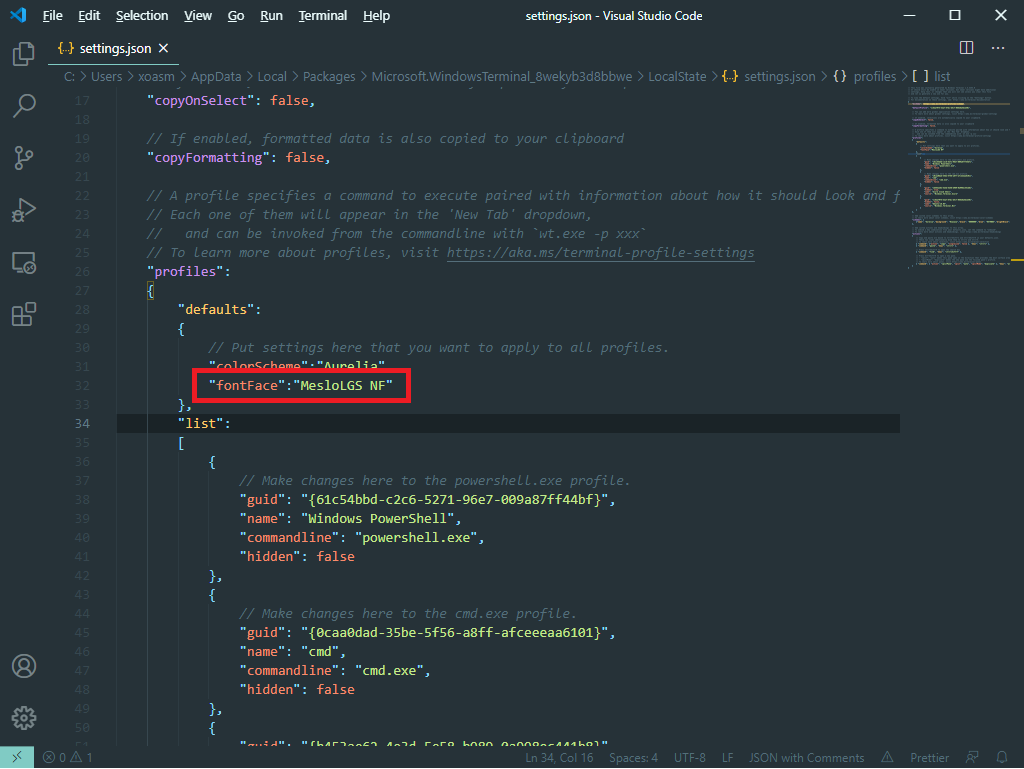Open the Accounts menu icon
1024x769 pixels.
pyautogui.click(x=24, y=666)
